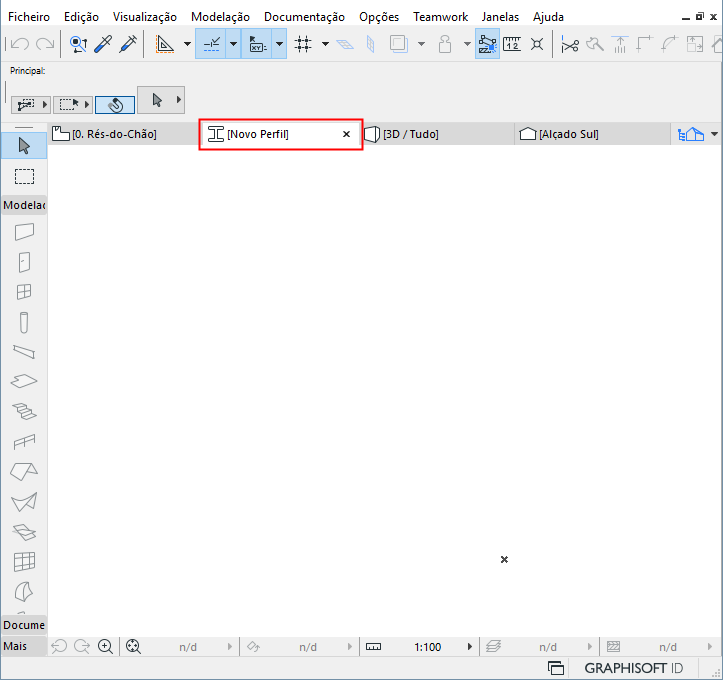This screenshot has width=723, height=680.
Task: Click the Fit in Window zoom icon
Action: pyautogui.click(x=133, y=646)
